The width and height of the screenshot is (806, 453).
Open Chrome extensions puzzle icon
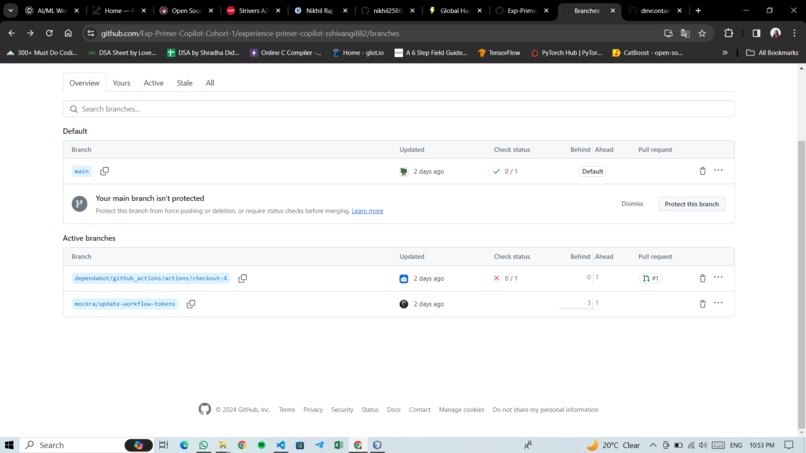point(728,33)
